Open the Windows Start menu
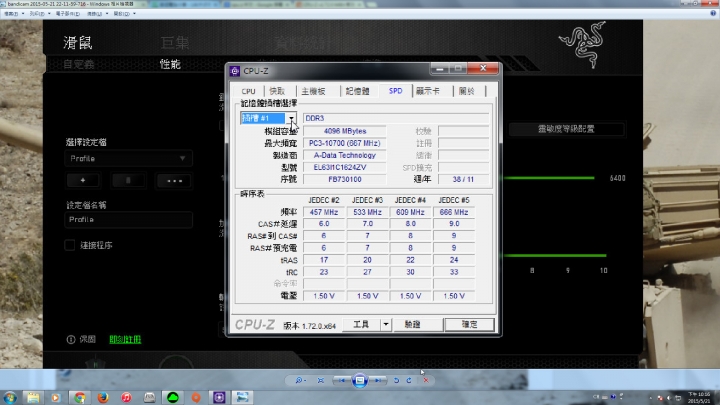The width and height of the screenshot is (720, 405). 10,397
